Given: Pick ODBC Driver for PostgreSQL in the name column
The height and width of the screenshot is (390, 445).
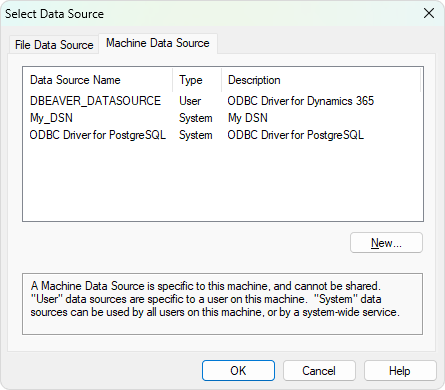Looking at the screenshot, I should pyautogui.click(x=98, y=135).
